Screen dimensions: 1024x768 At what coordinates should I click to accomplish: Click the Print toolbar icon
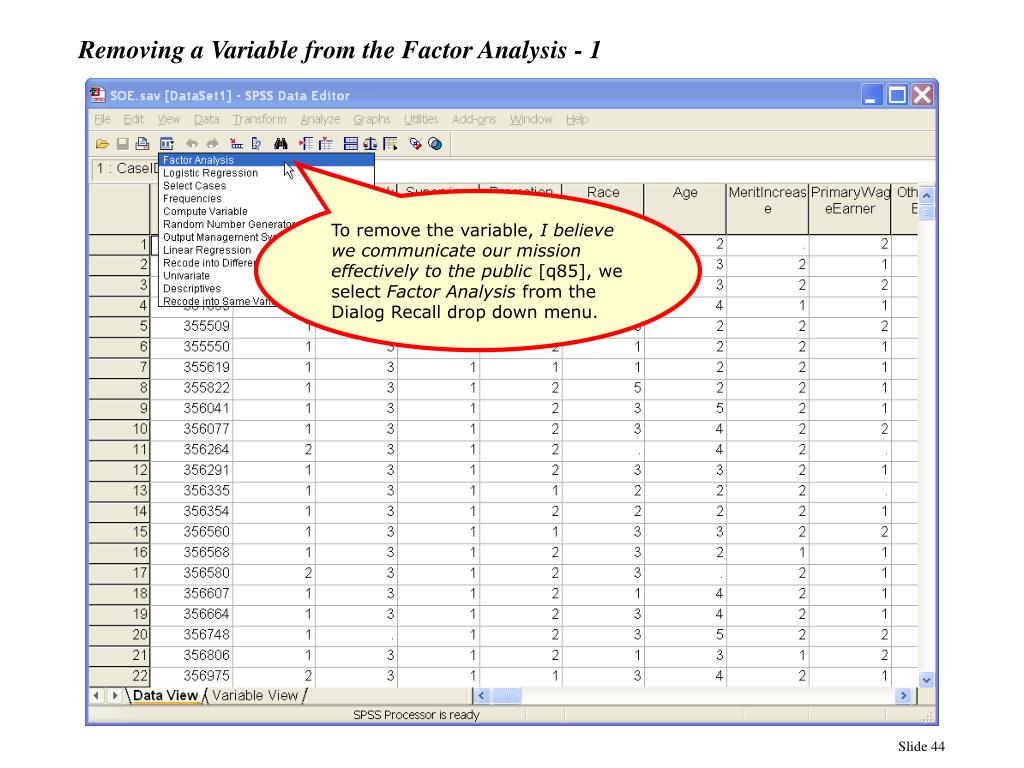click(142, 143)
